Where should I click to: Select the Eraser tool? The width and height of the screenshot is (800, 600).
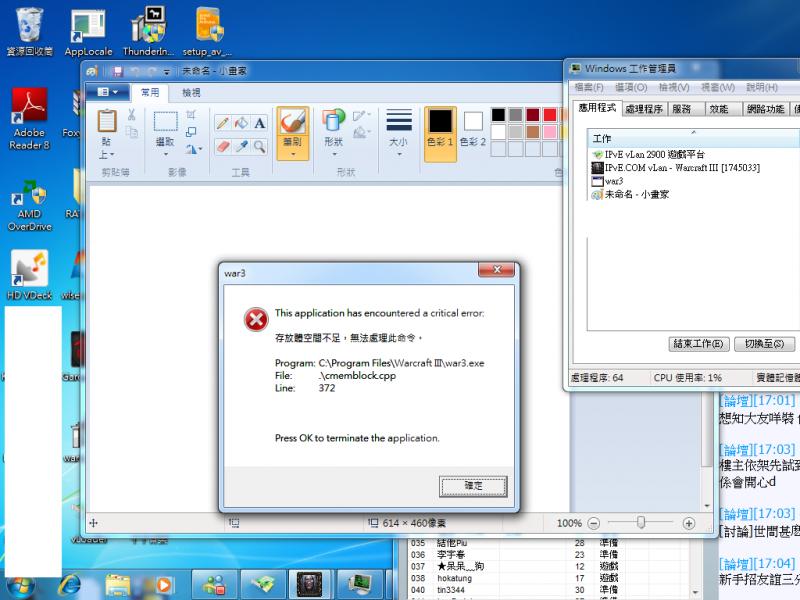[222, 145]
